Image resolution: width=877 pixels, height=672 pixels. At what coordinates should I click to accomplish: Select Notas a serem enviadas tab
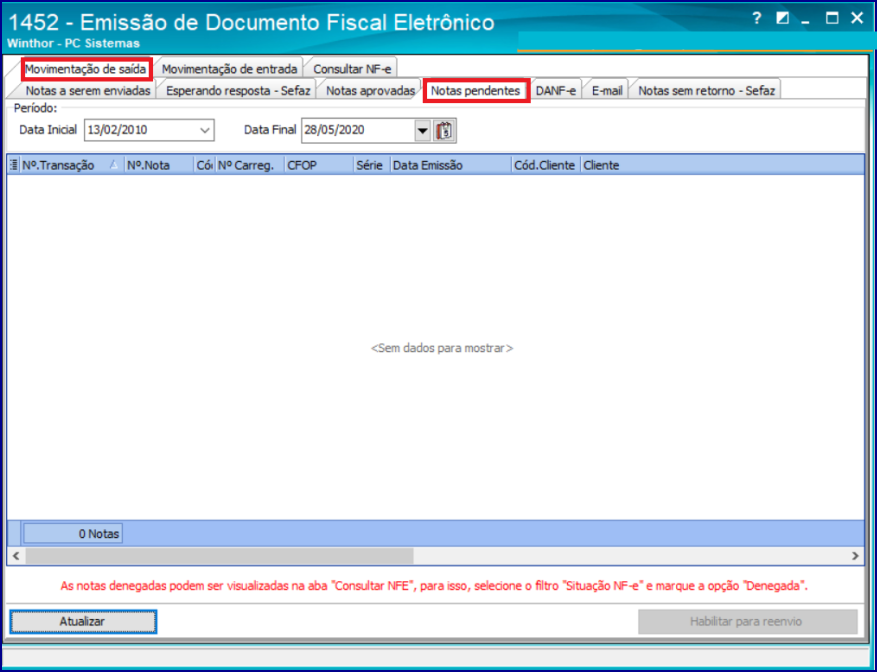point(88,91)
